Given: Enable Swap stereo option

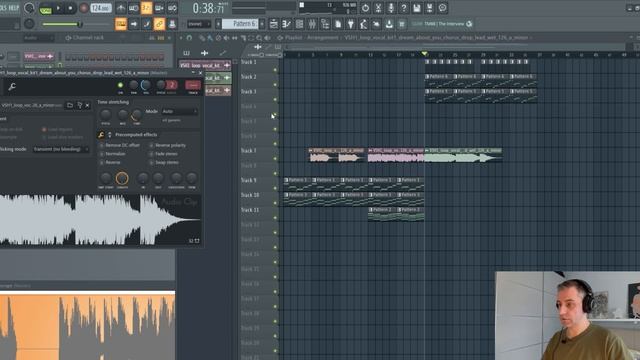Looking at the screenshot, I should coord(164,162).
